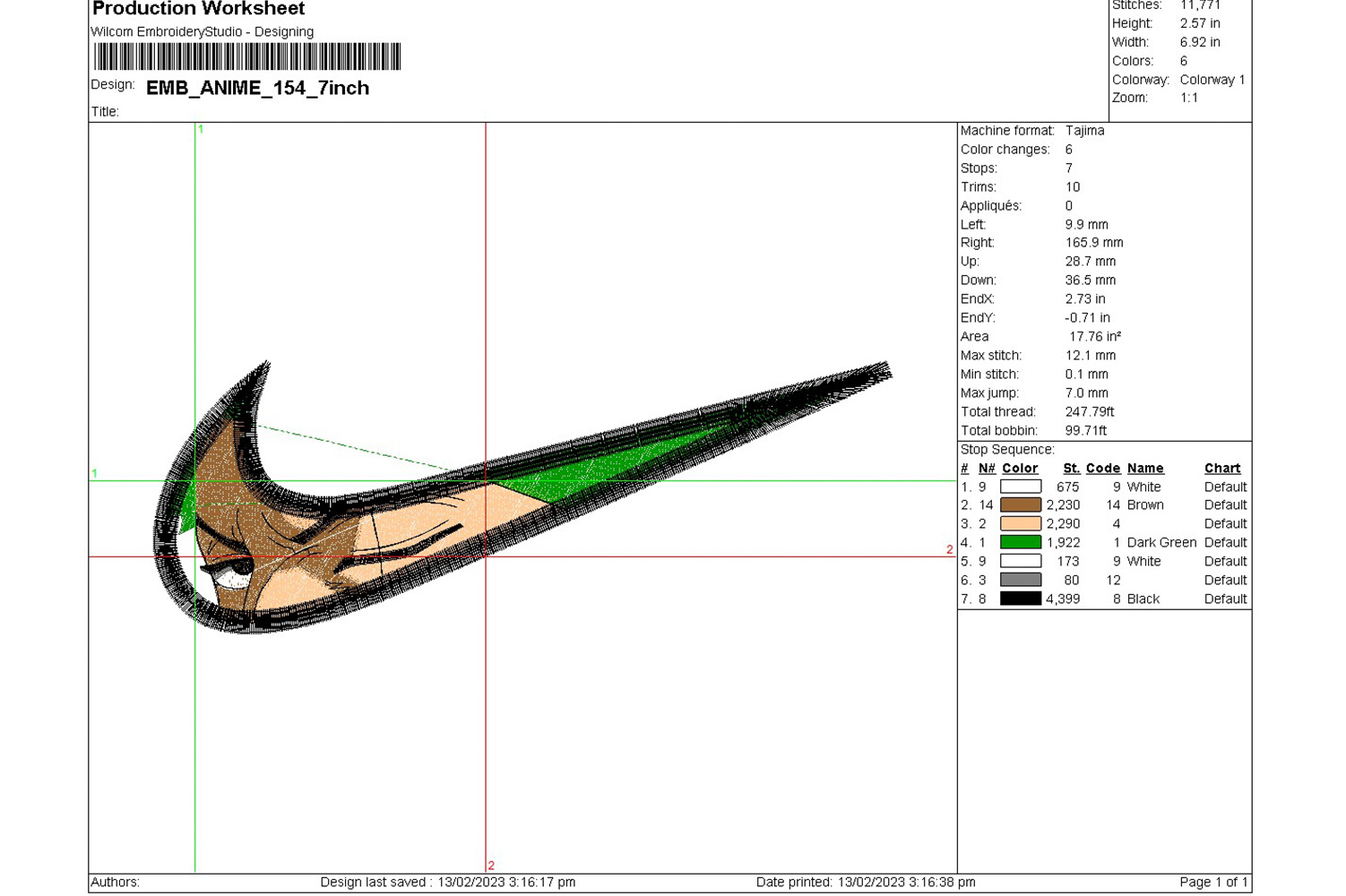Click the empty Title field
This screenshot has width=1346, height=896.
tap(269, 112)
